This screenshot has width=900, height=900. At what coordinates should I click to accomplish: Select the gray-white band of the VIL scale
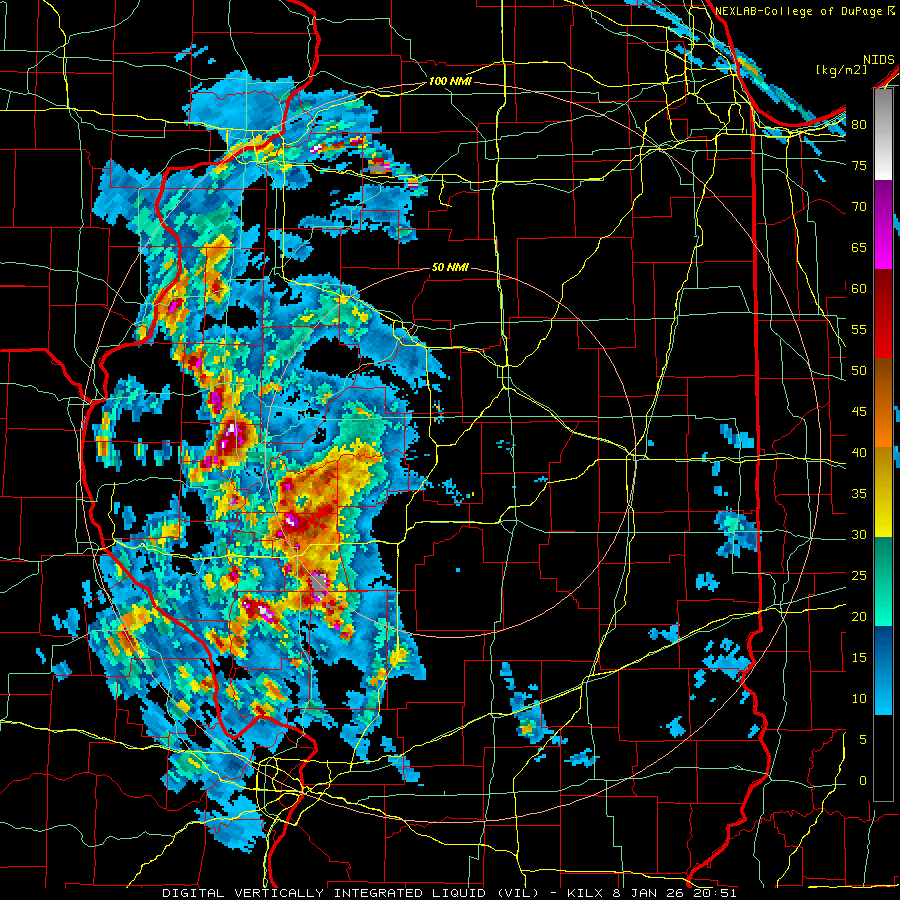point(883,135)
